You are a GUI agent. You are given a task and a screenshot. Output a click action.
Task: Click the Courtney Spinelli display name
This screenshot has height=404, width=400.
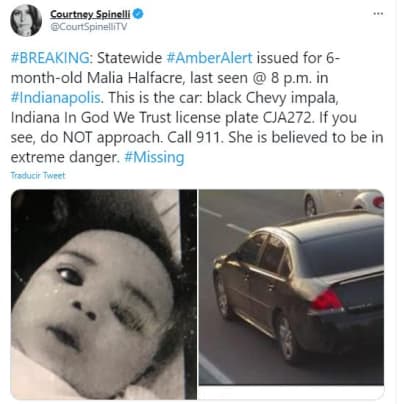pyautogui.click(x=90, y=14)
